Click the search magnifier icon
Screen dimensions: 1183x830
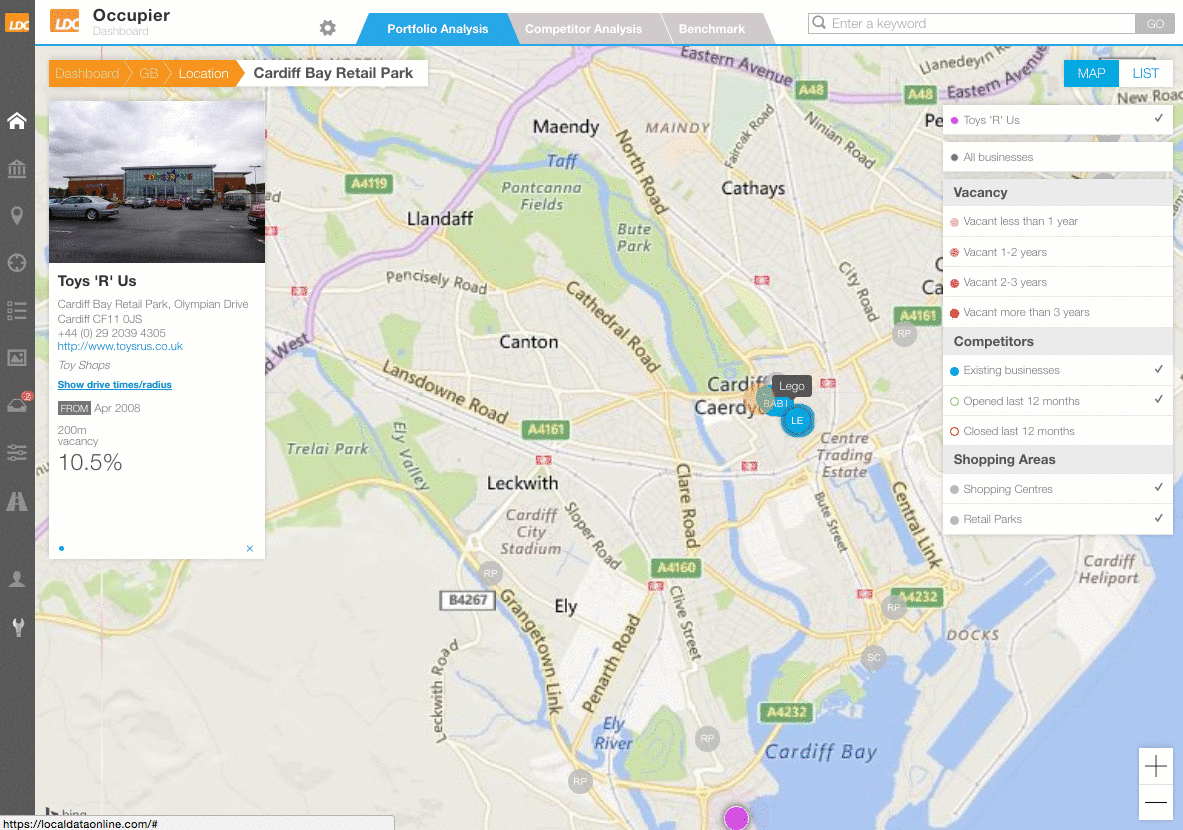(x=819, y=23)
